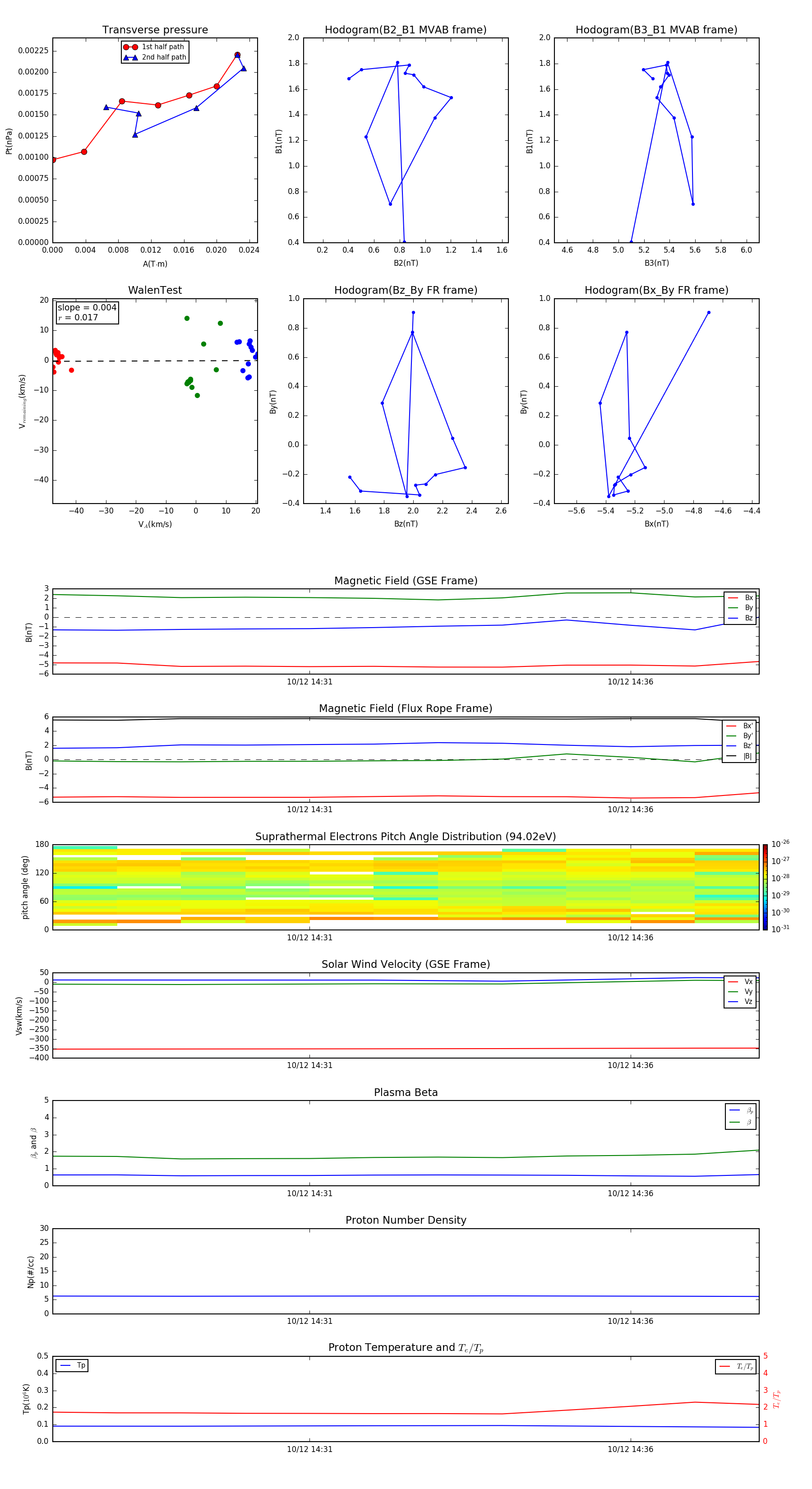The height and width of the screenshot is (1489, 812).
Task: Select the '2nd half path' legend entry
Action: (x=154, y=57)
